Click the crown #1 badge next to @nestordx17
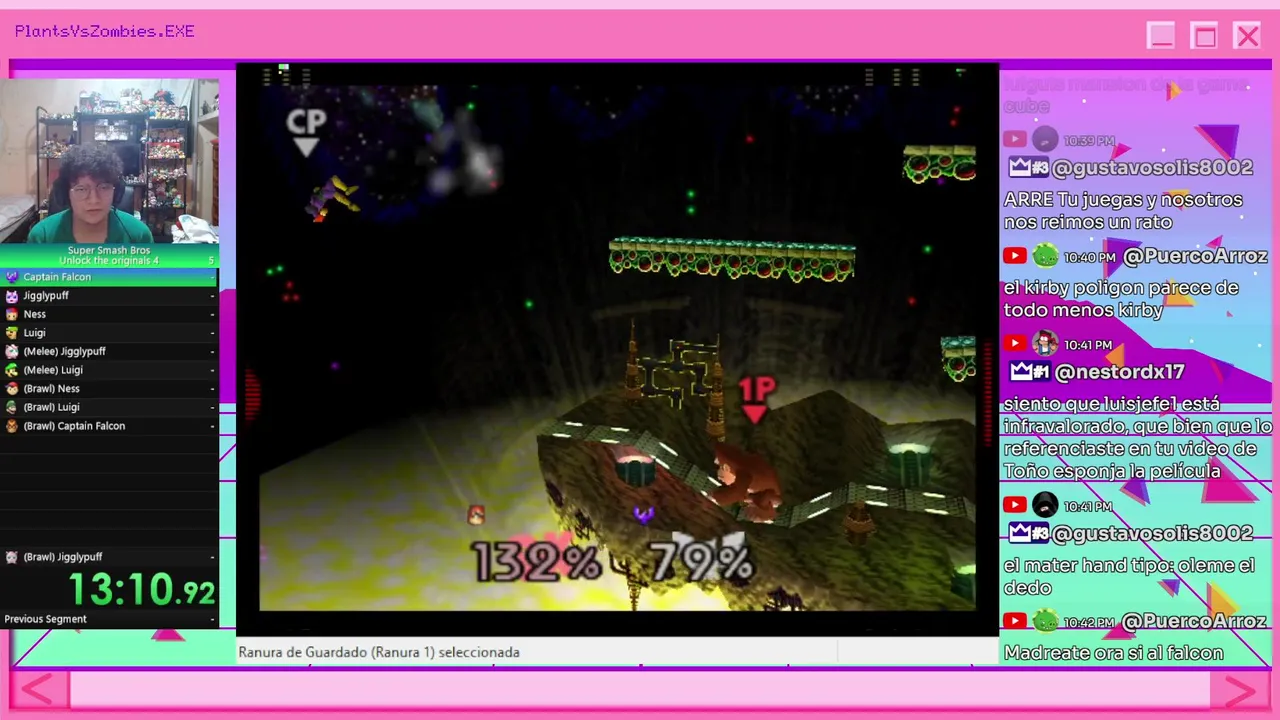The width and height of the screenshot is (1280, 720). [x=1028, y=372]
